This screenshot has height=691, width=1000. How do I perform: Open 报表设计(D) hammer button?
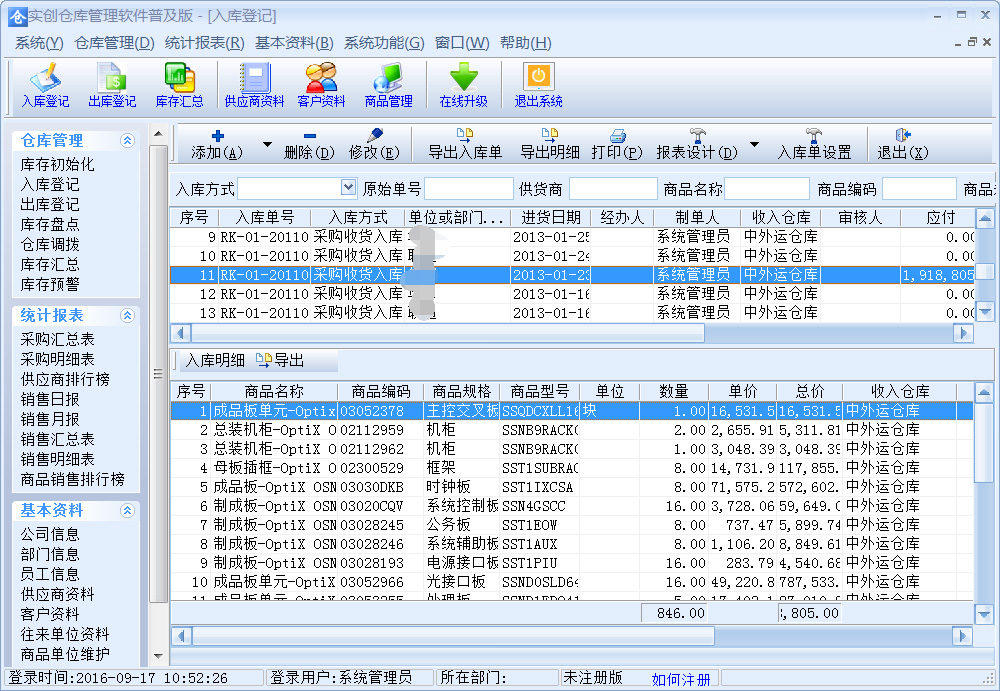(697, 145)
